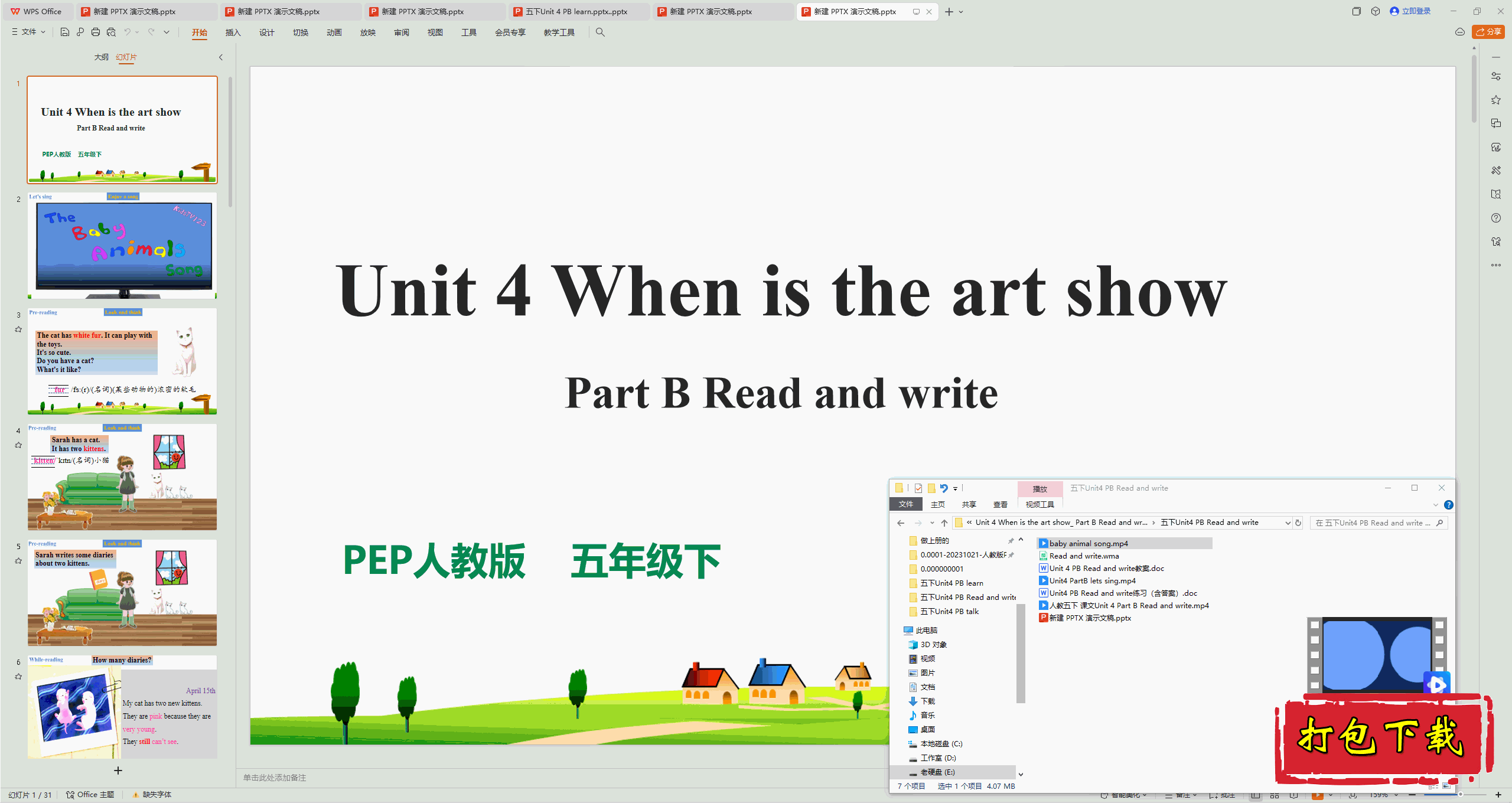Switch Explorer to details view
Image resolution: width=1512 pixels, height=803 pixels.
(x=1433, y=786)
